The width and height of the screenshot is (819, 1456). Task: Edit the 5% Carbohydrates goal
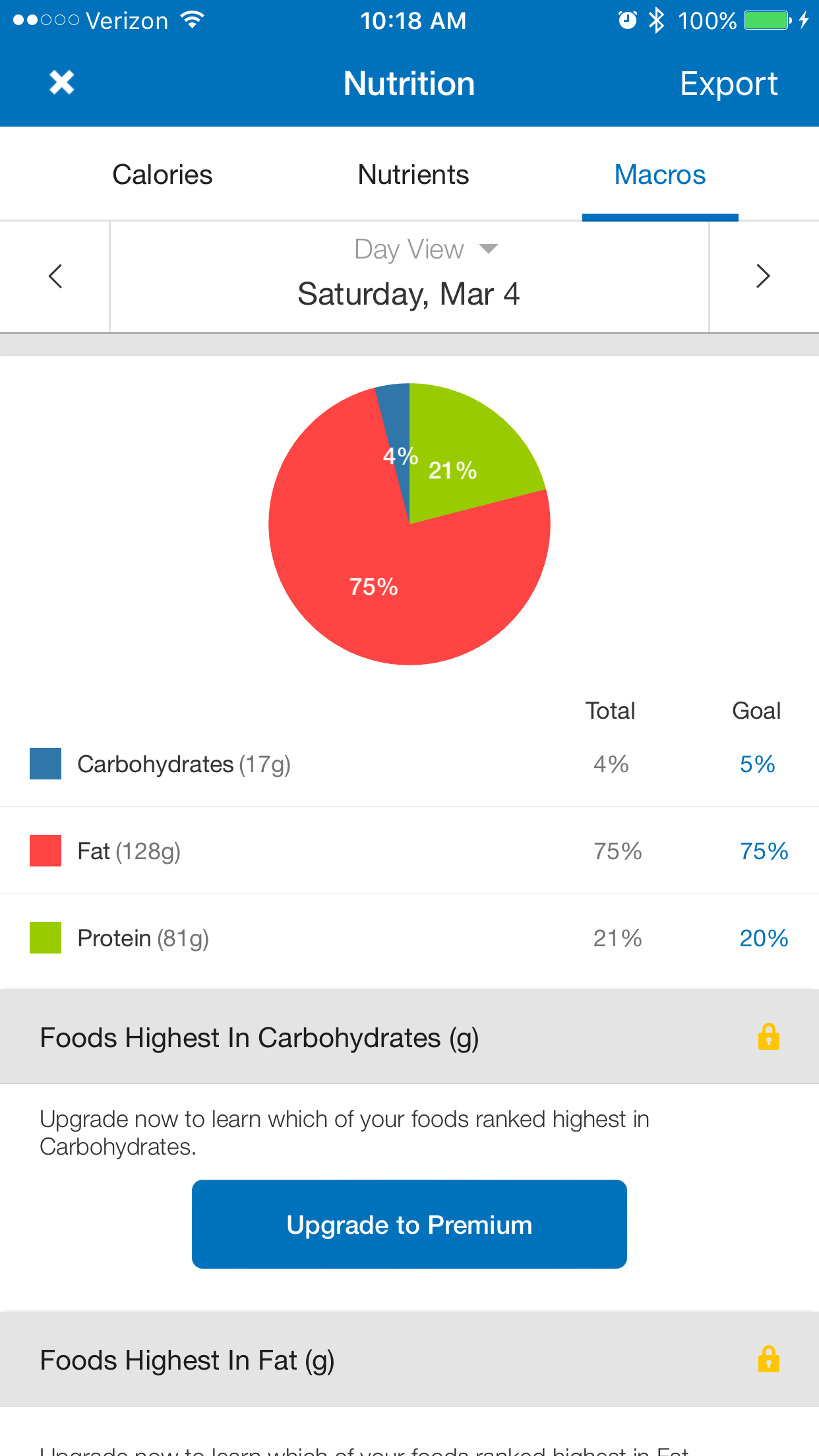757,764
